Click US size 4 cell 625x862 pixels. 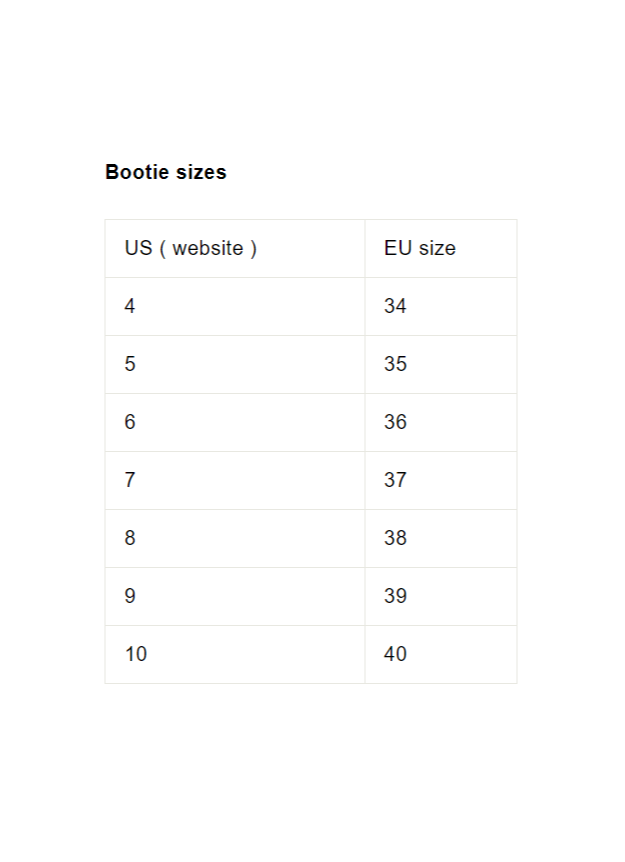point(235,307)
